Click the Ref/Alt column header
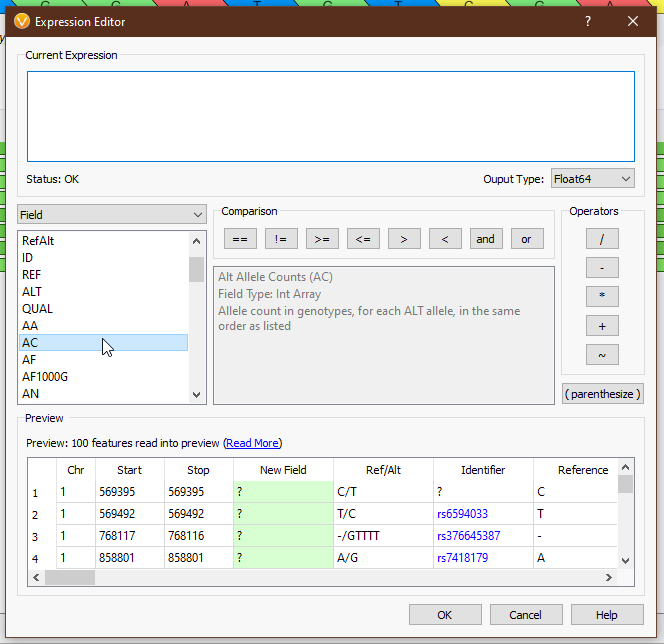 383,470
